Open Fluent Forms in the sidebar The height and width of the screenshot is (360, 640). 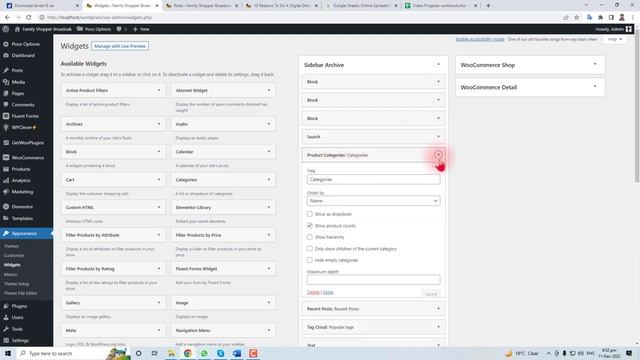(24, 116)
